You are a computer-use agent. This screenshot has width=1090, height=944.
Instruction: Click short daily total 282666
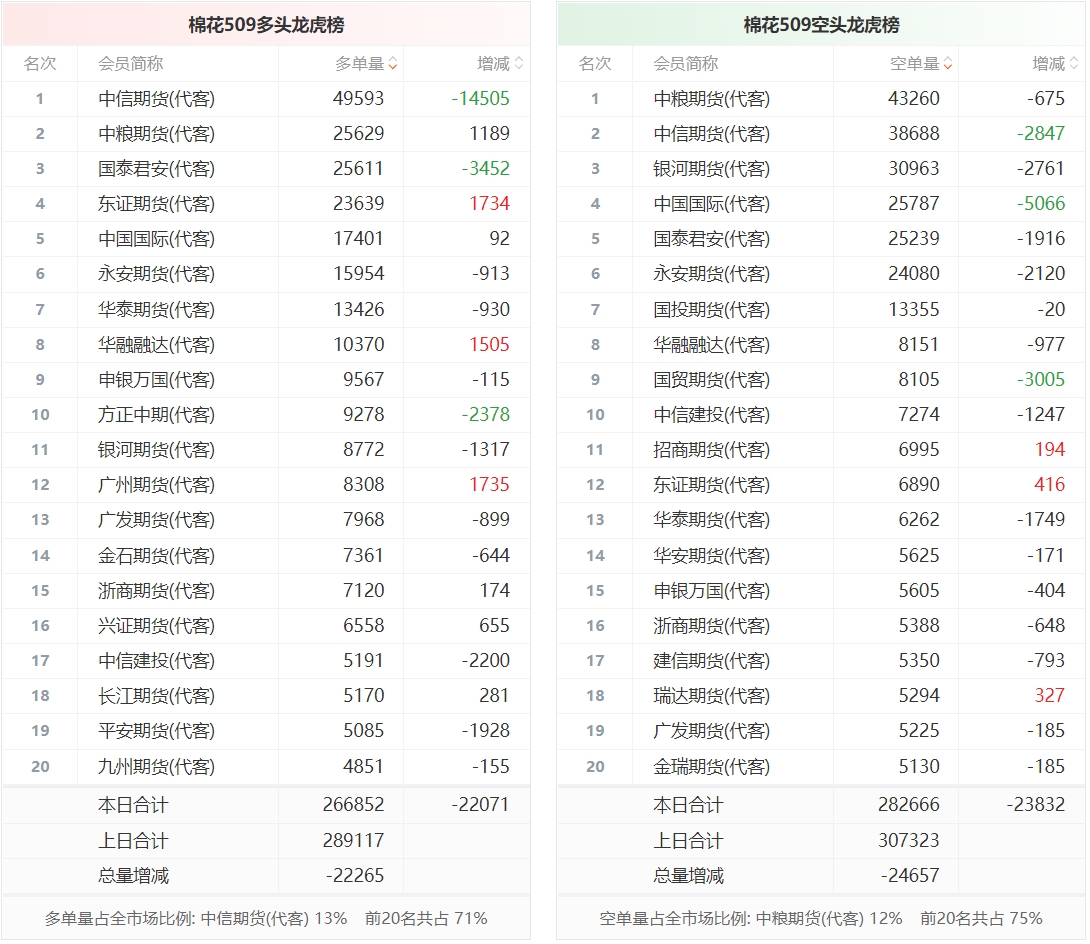click(x=909, y=805)
